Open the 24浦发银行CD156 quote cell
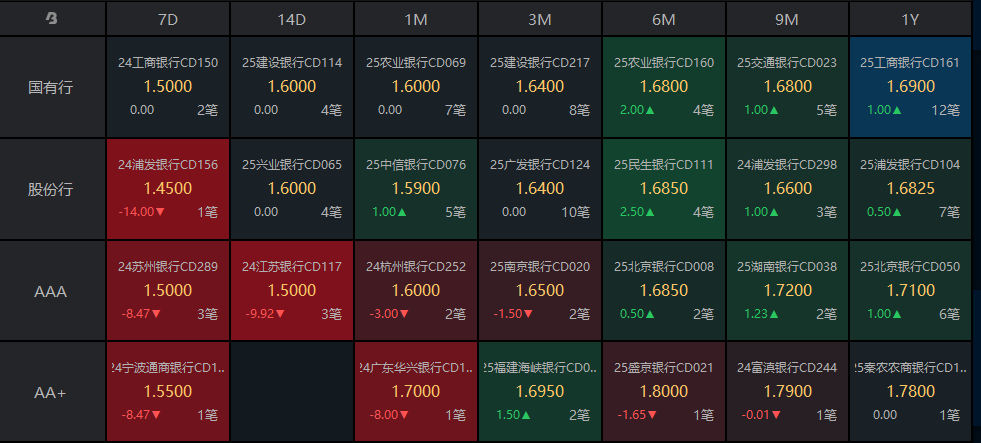 tap(168, 189)
